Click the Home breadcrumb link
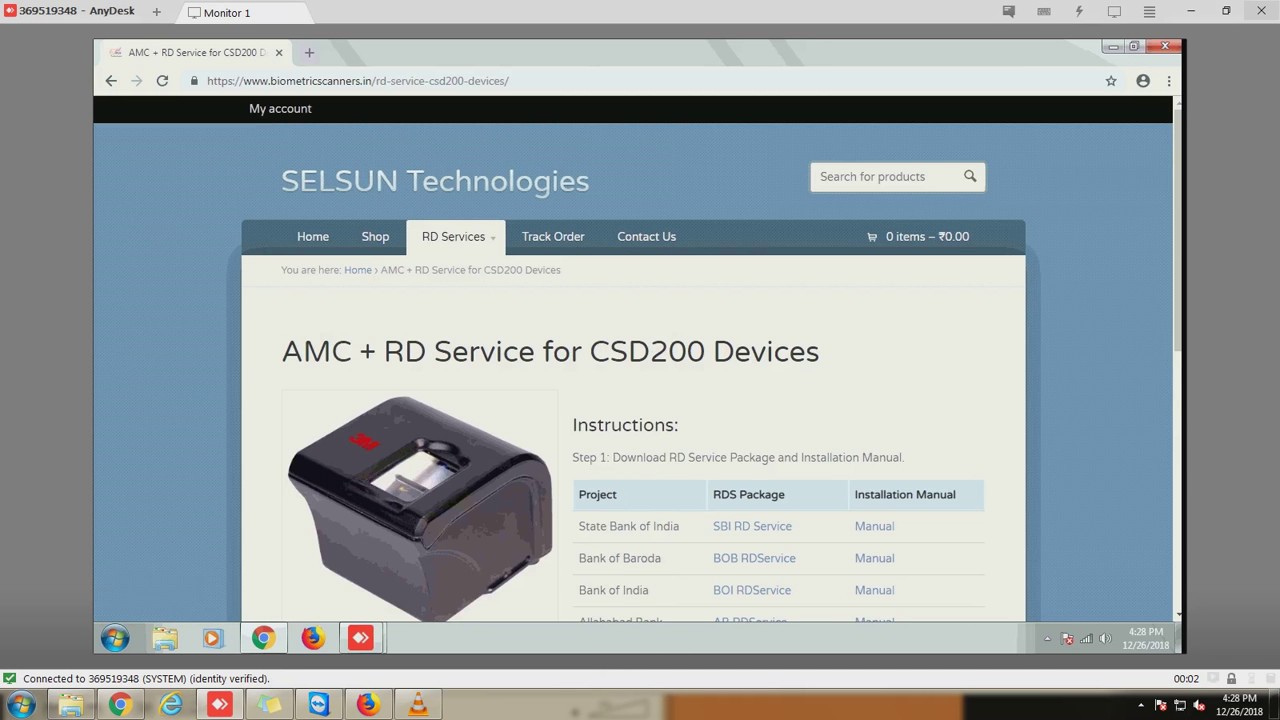1280x720 pixels. pyautogui.click(x=358, y=270)
